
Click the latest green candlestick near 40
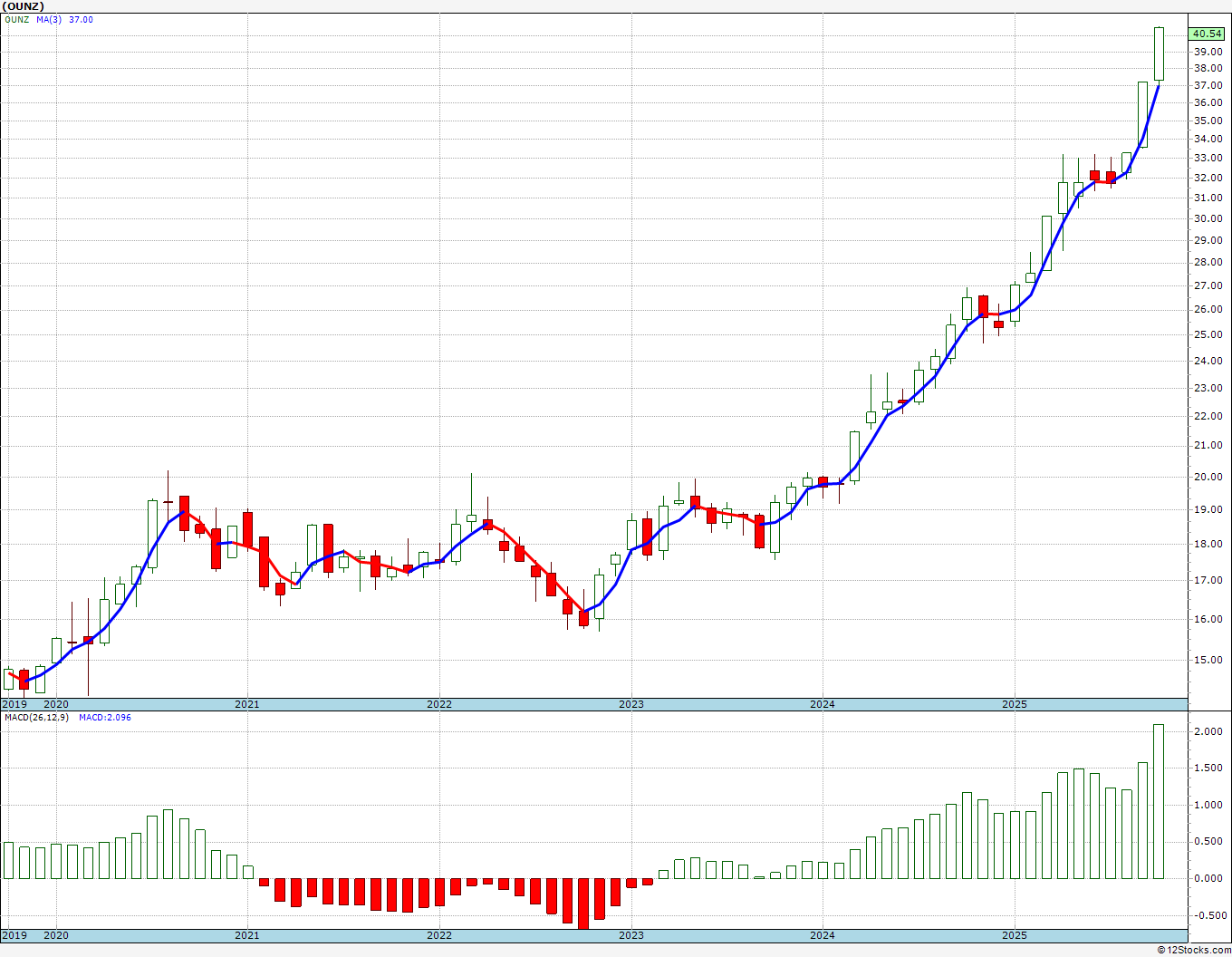click(1159, 53)
